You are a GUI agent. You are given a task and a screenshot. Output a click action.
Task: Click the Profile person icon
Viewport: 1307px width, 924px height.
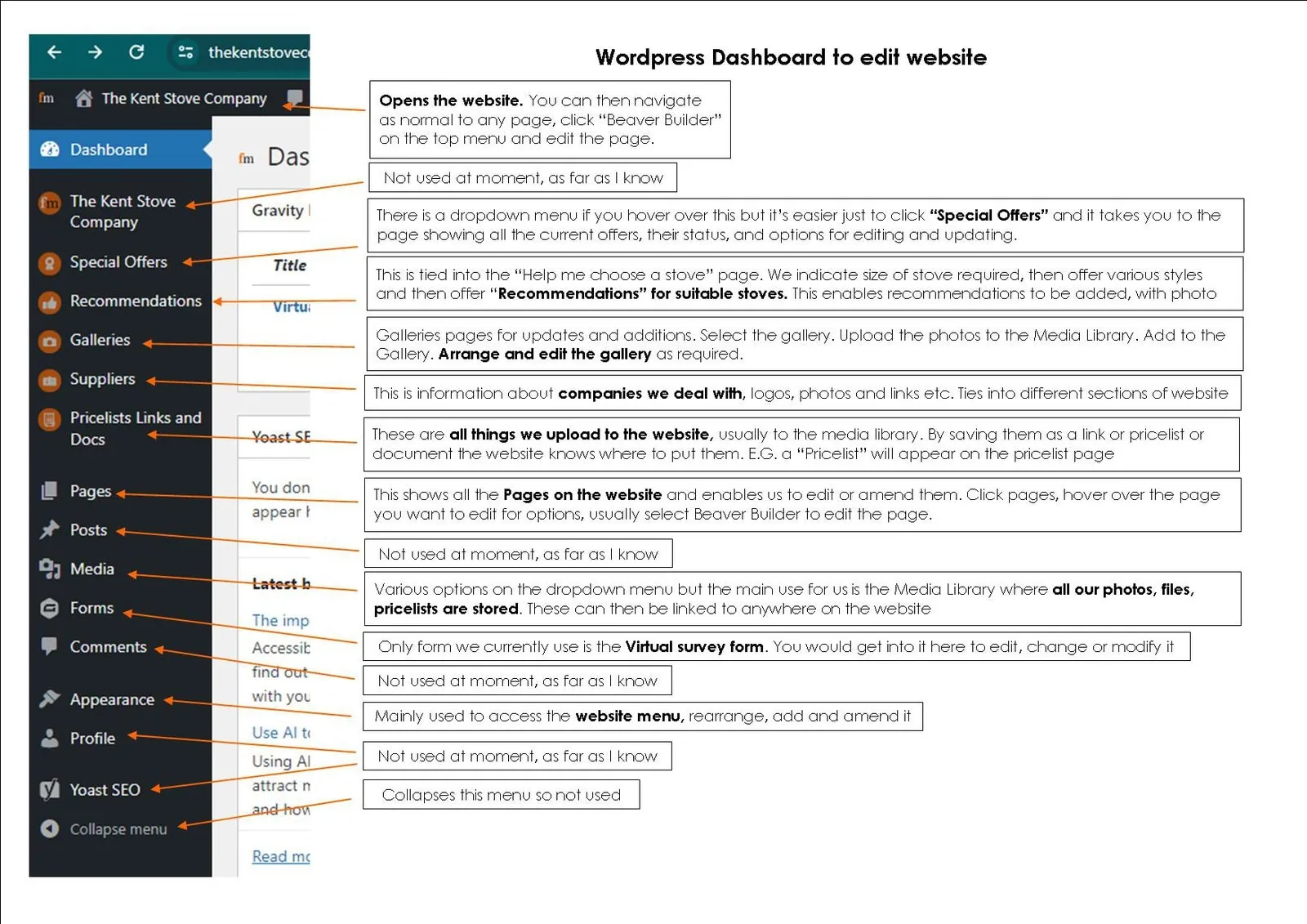(50, 739)
